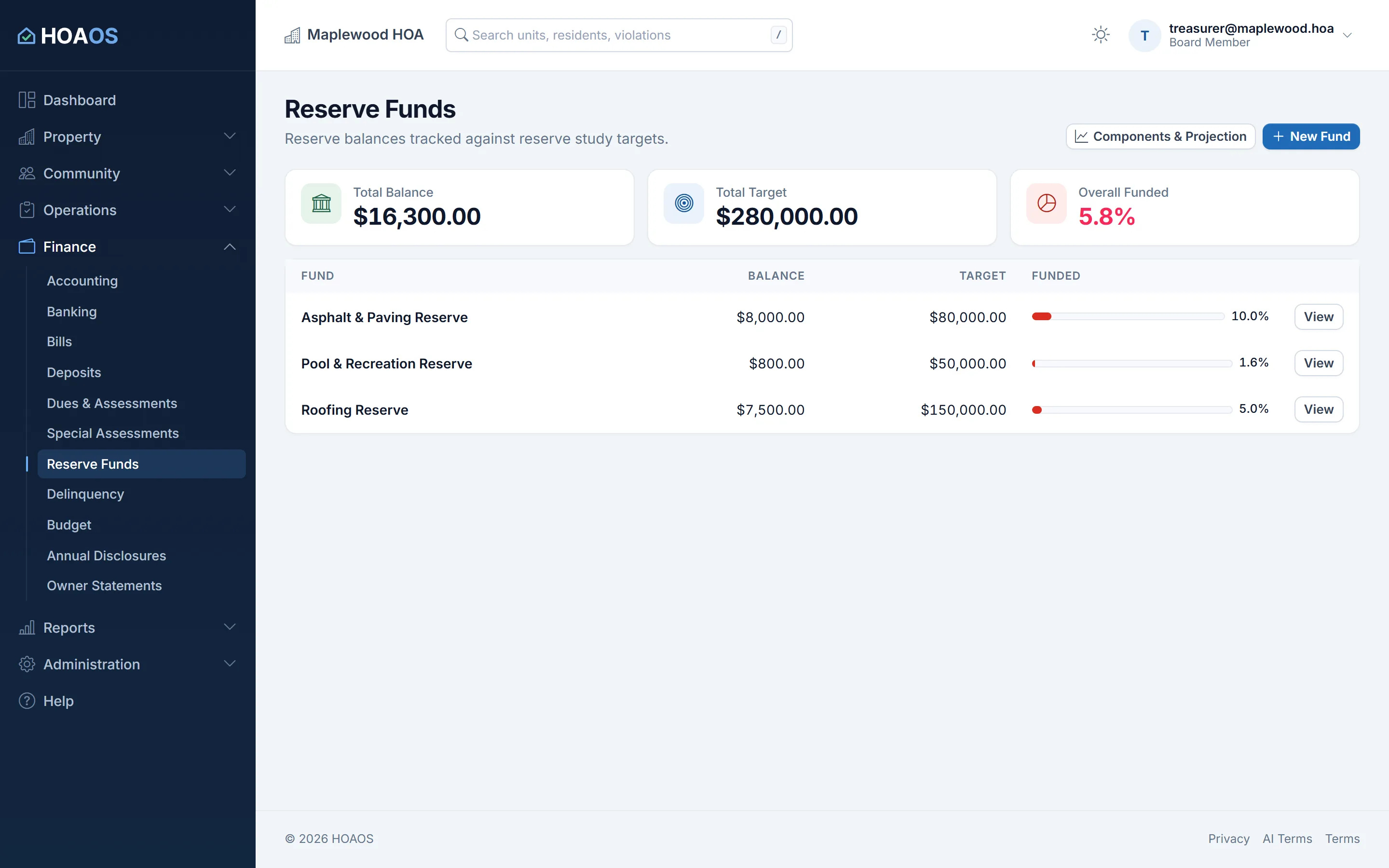Click the plus icon on New Fund

click(1278, 136)
